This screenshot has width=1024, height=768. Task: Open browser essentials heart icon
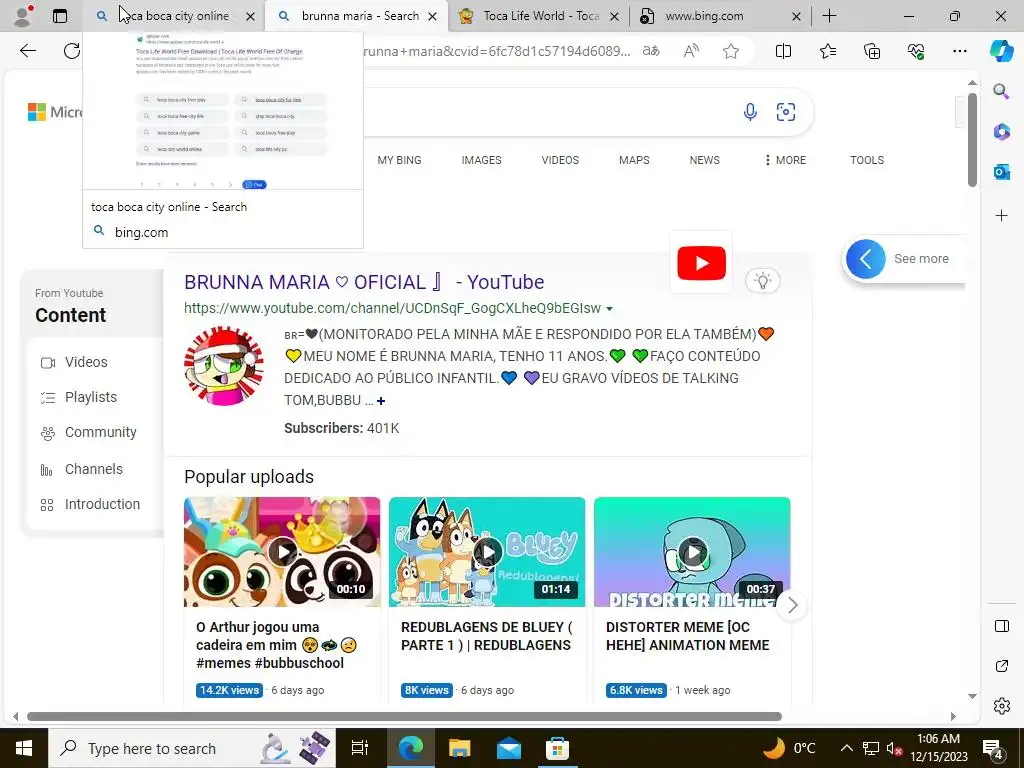pos(916,51)
